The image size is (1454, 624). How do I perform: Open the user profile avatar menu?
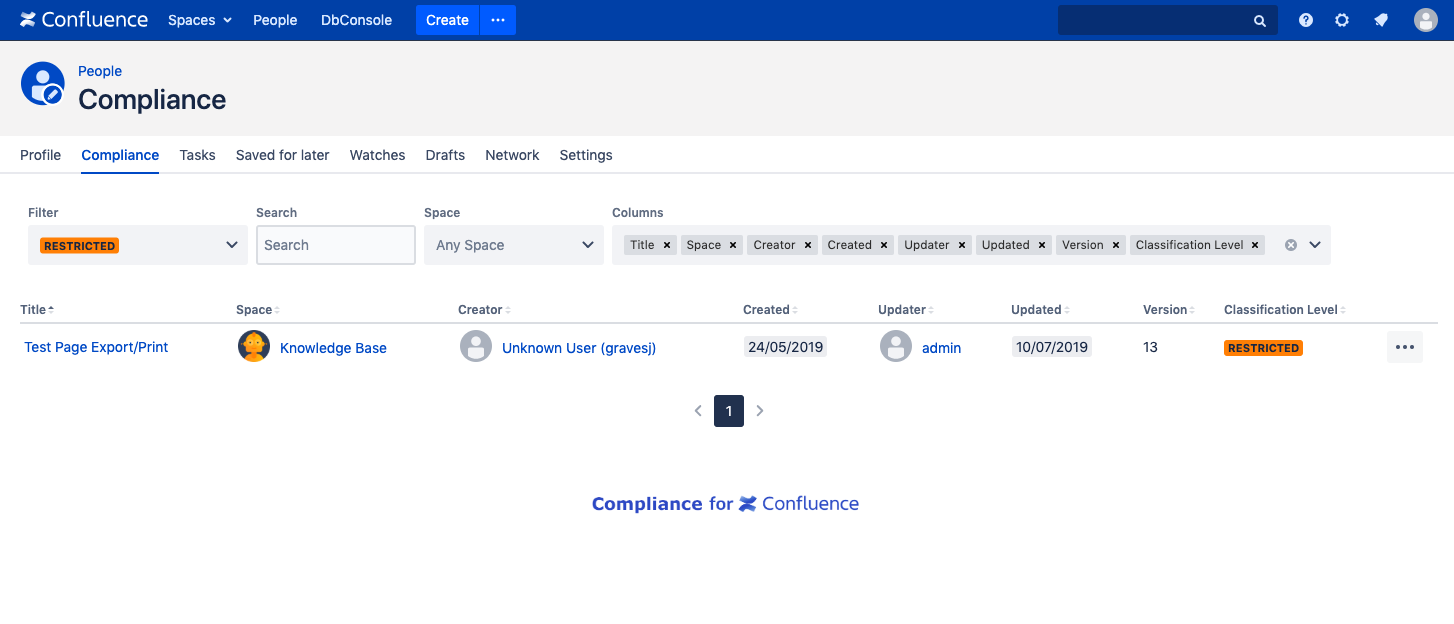tap(1425, 20)
